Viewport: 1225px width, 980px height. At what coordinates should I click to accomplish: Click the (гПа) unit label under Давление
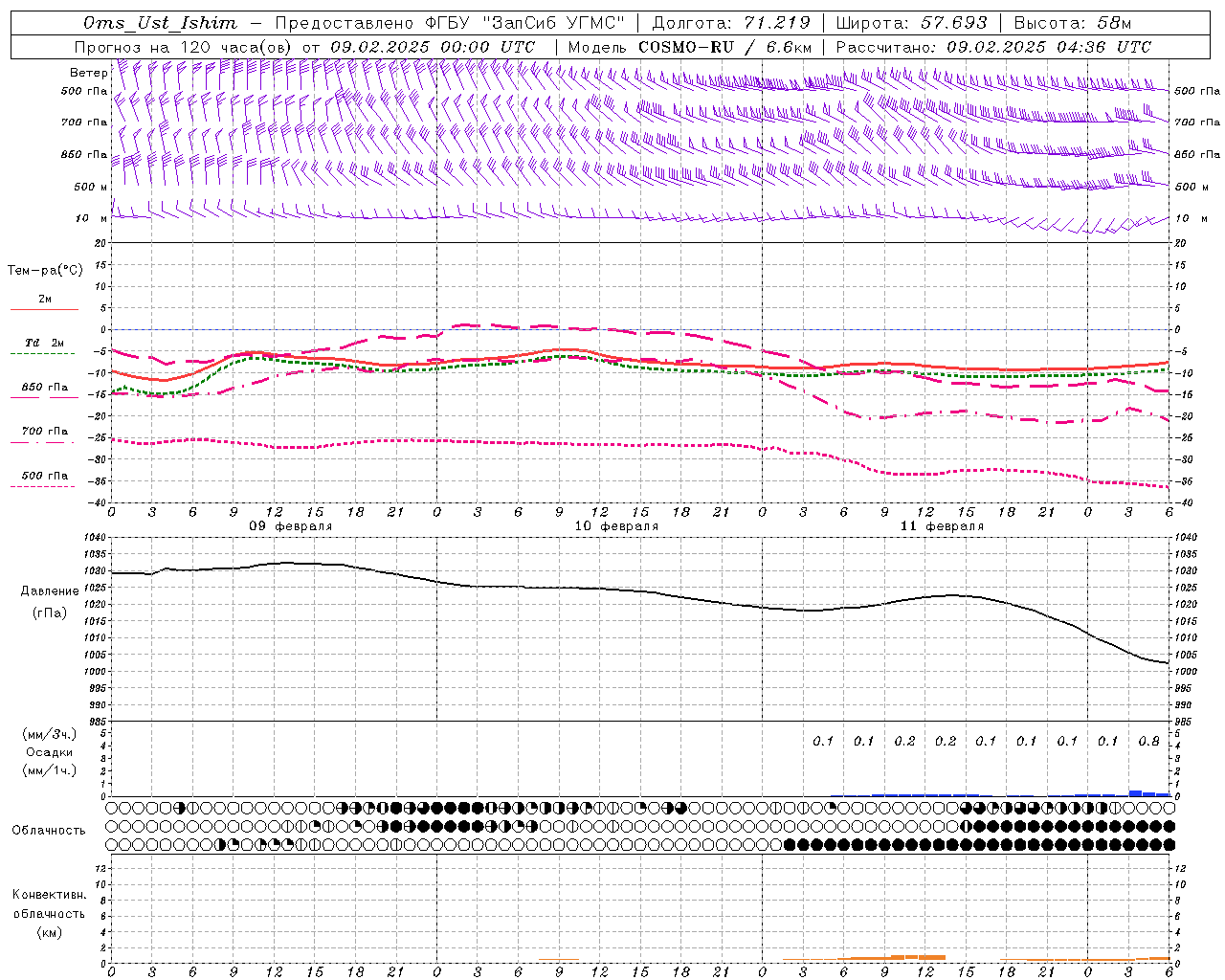pos(50,612)
